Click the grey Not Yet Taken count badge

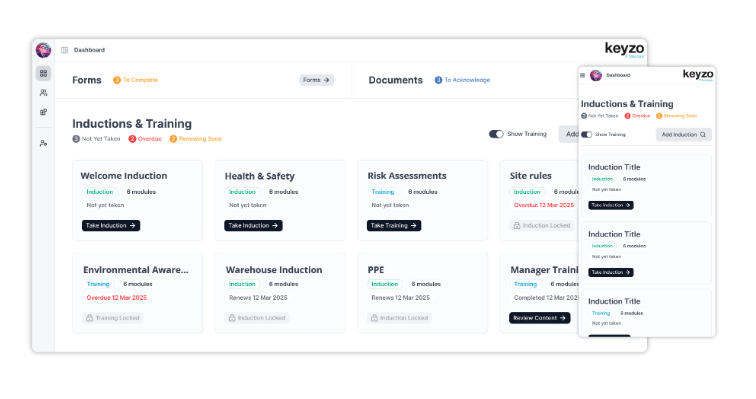76,139
